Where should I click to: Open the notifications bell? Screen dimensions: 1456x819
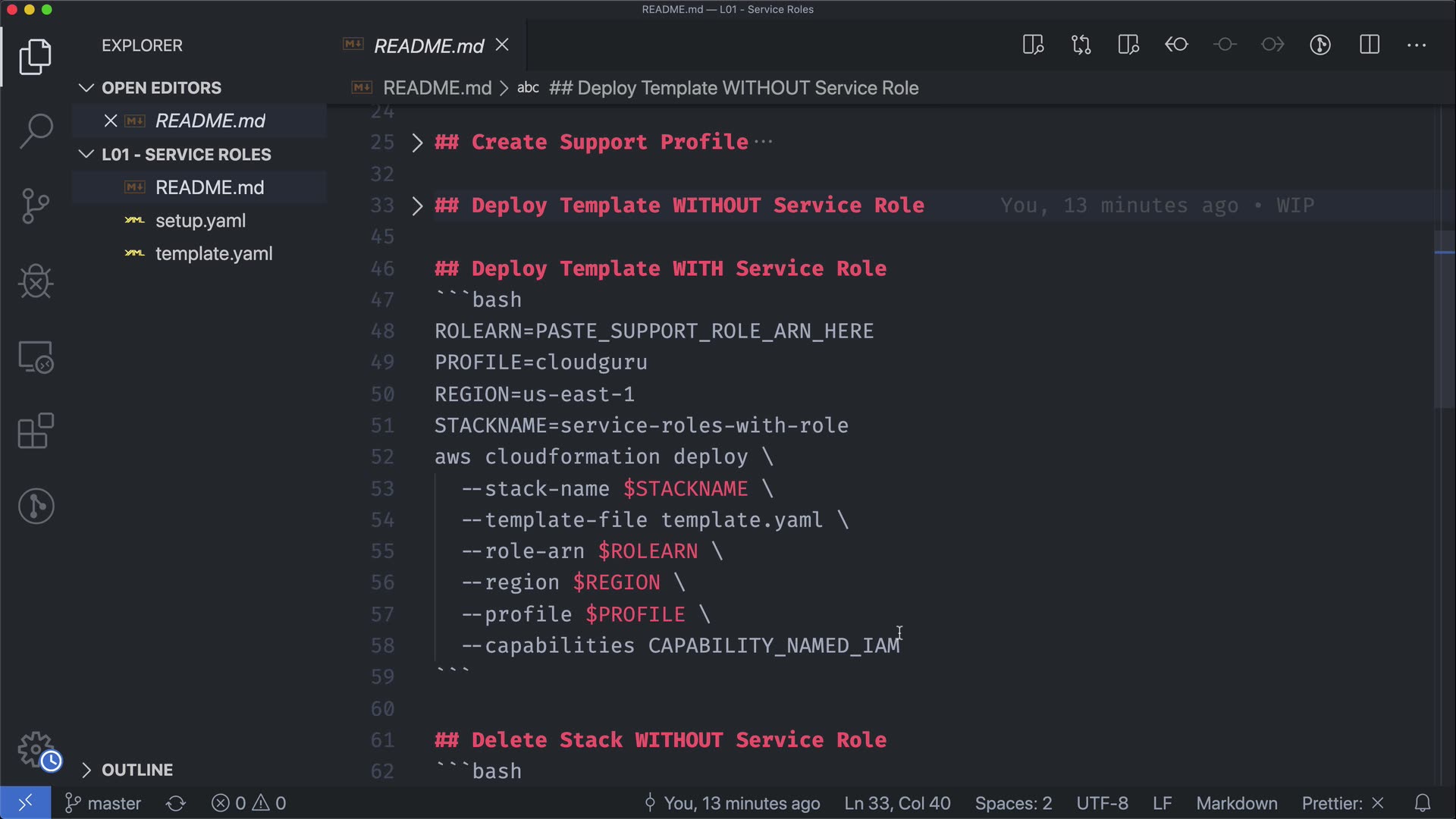click(x=1423, y=803)
